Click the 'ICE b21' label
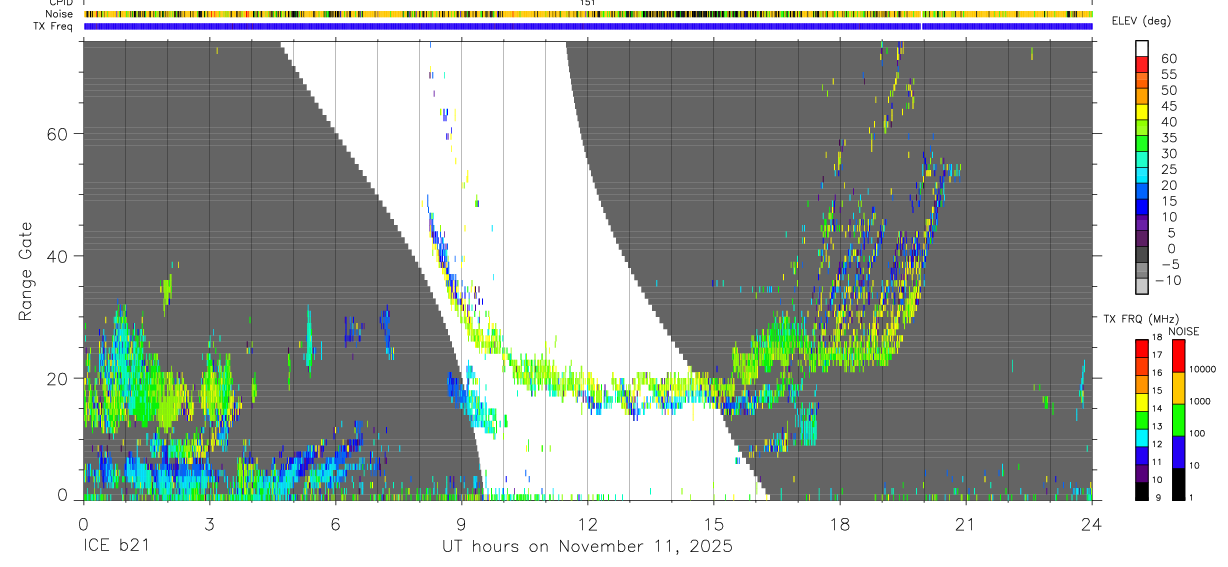 pos(118,547)
